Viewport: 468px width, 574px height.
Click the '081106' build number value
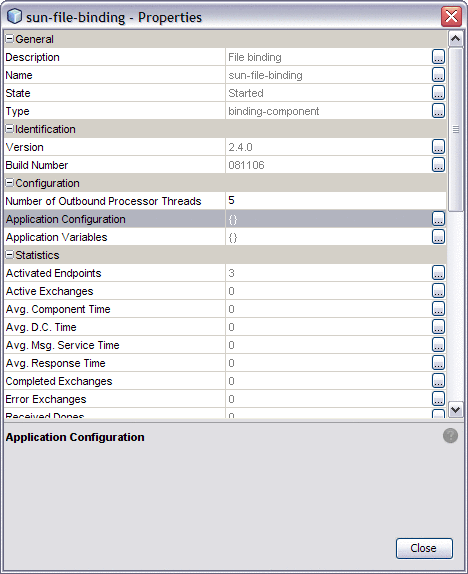pyautogui.click(x=246, y=165)
